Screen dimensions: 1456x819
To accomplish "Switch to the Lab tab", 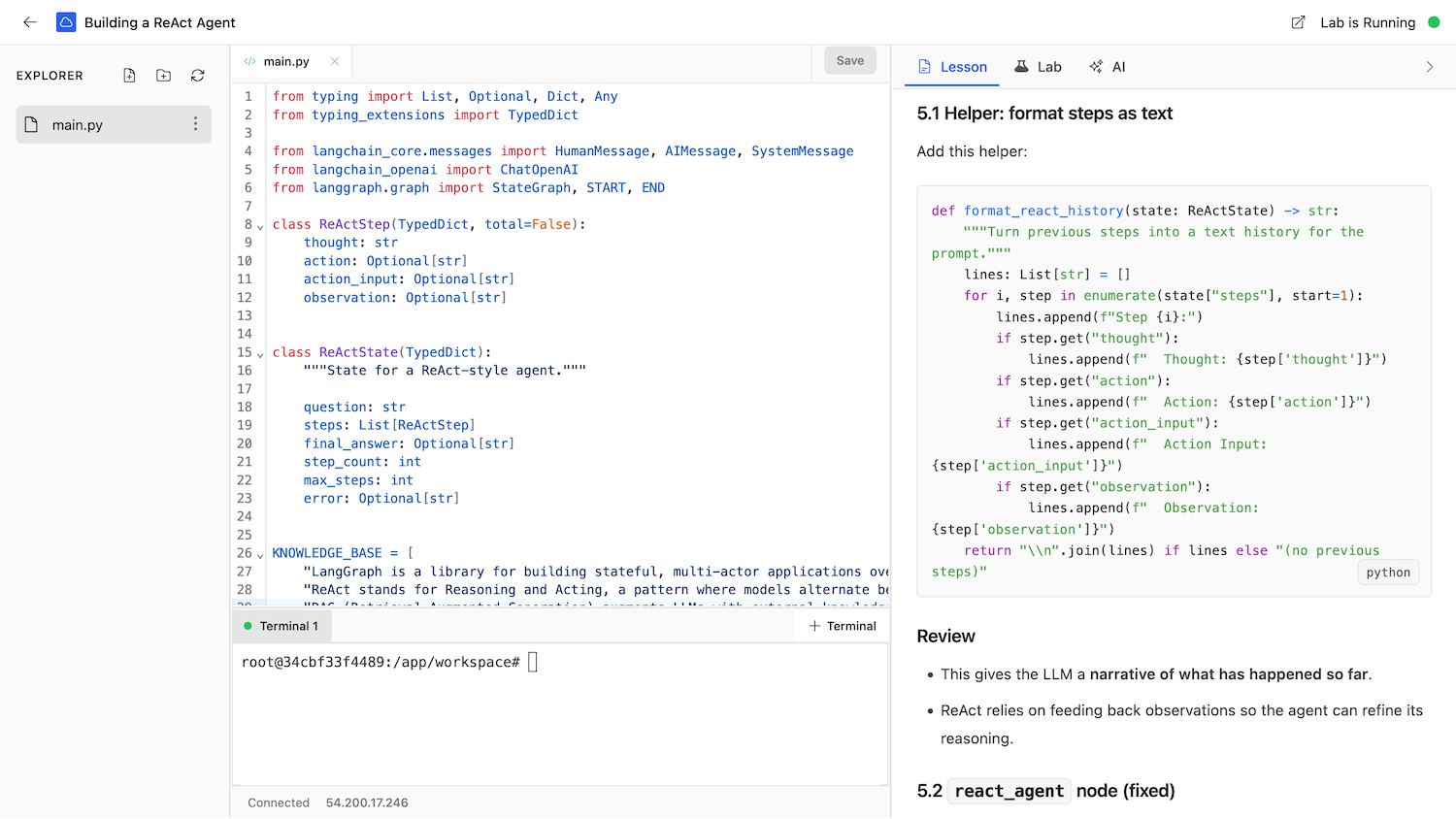I will coord(1038,66).
